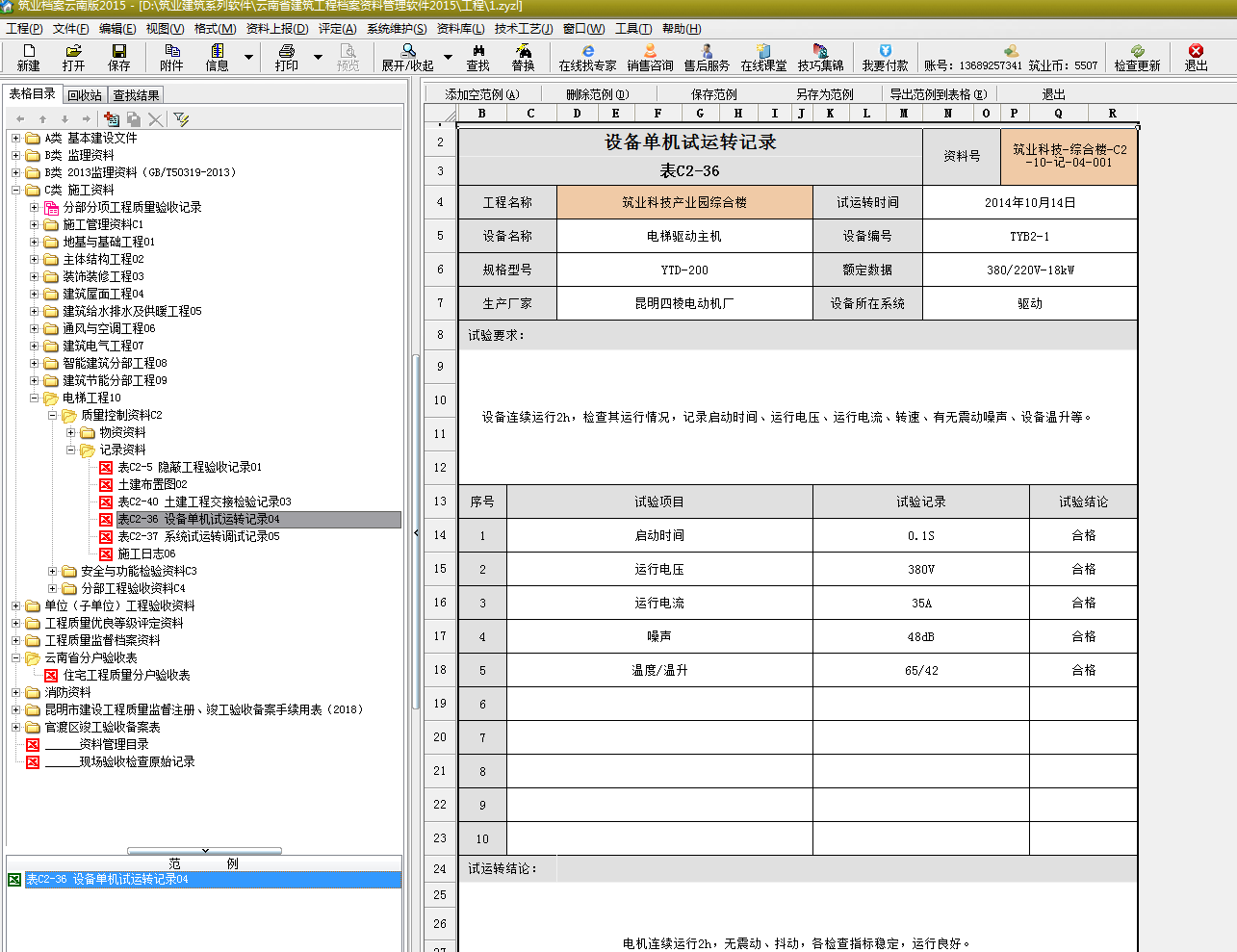Open dropdown arrow next to 信息
This screenshot has height=952, width=1237.
[x=248, y=58]
